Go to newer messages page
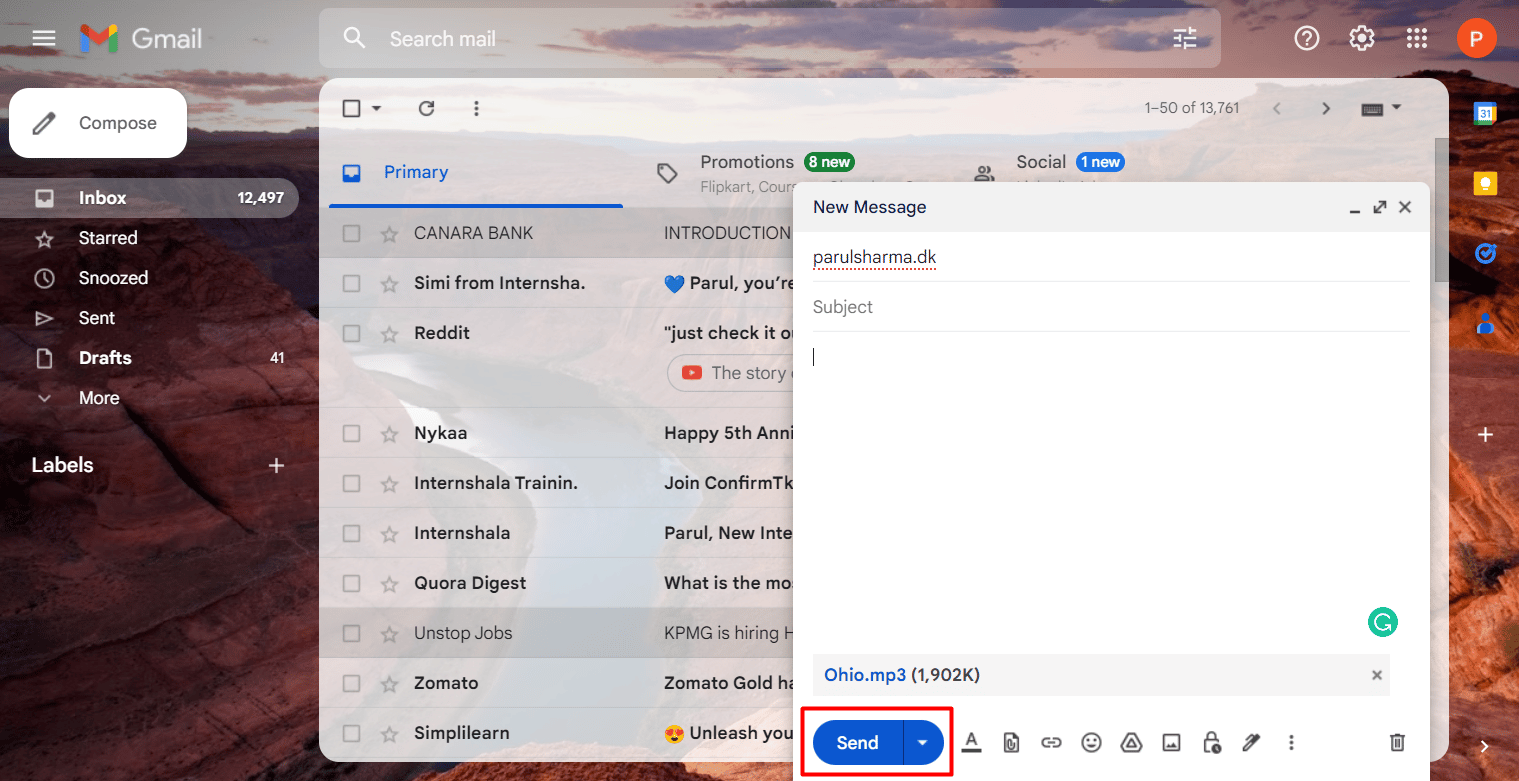Screen dimensions: 1519x781 click(1277, 108)
